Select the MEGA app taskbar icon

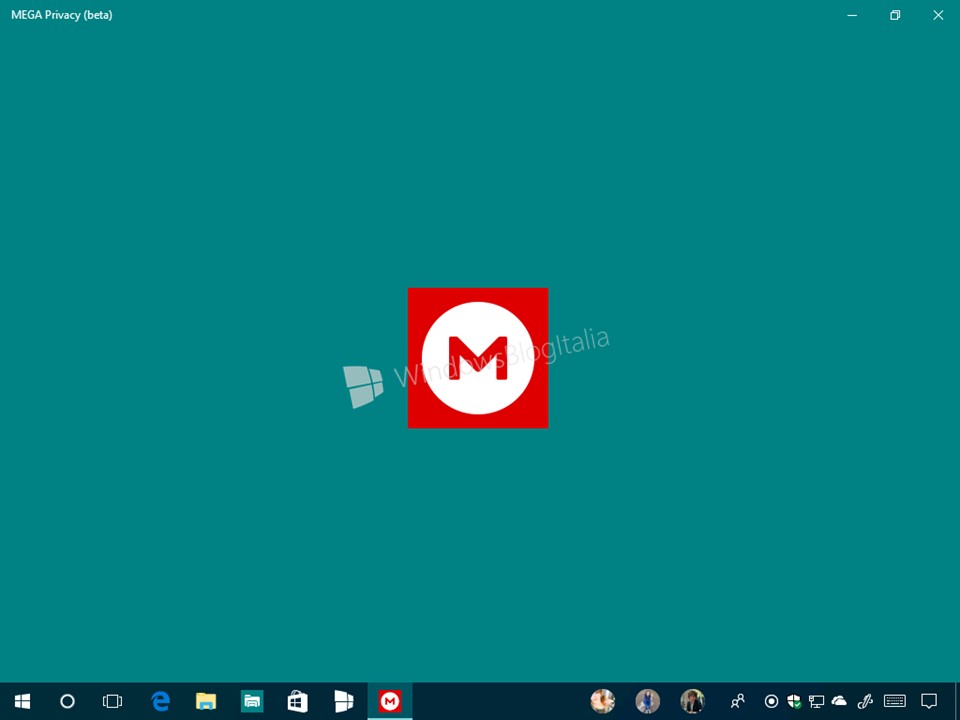tap(390, 701)
